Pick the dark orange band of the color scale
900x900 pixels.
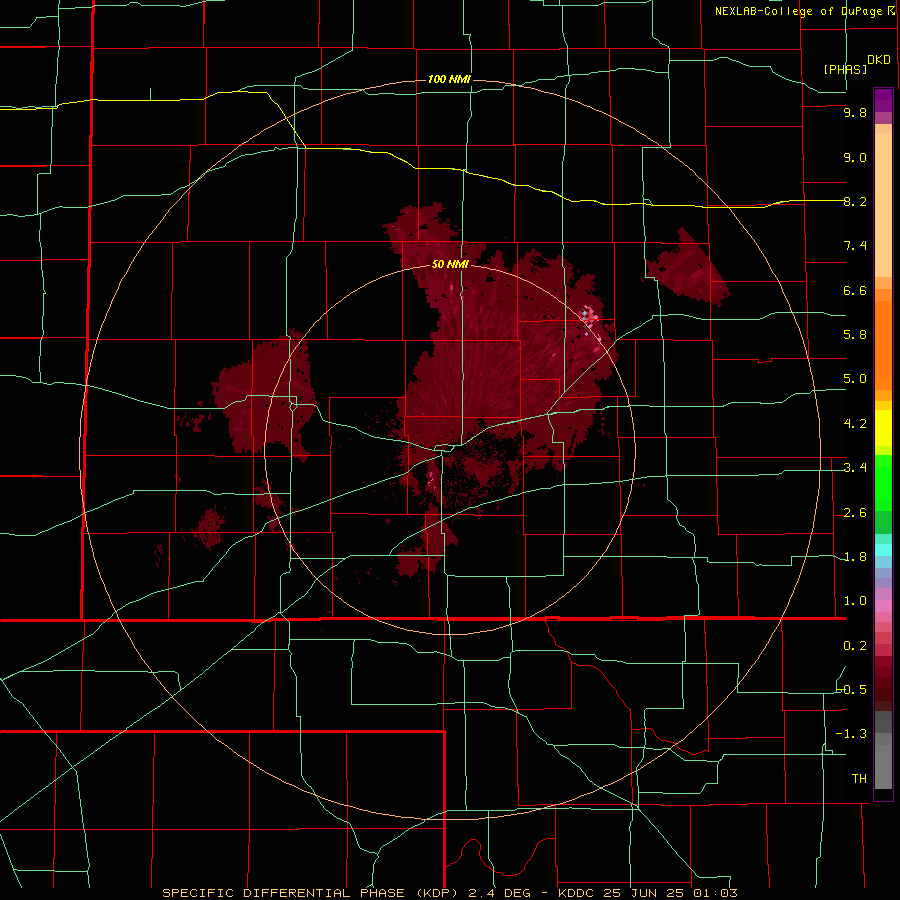[x=883, y=345]
